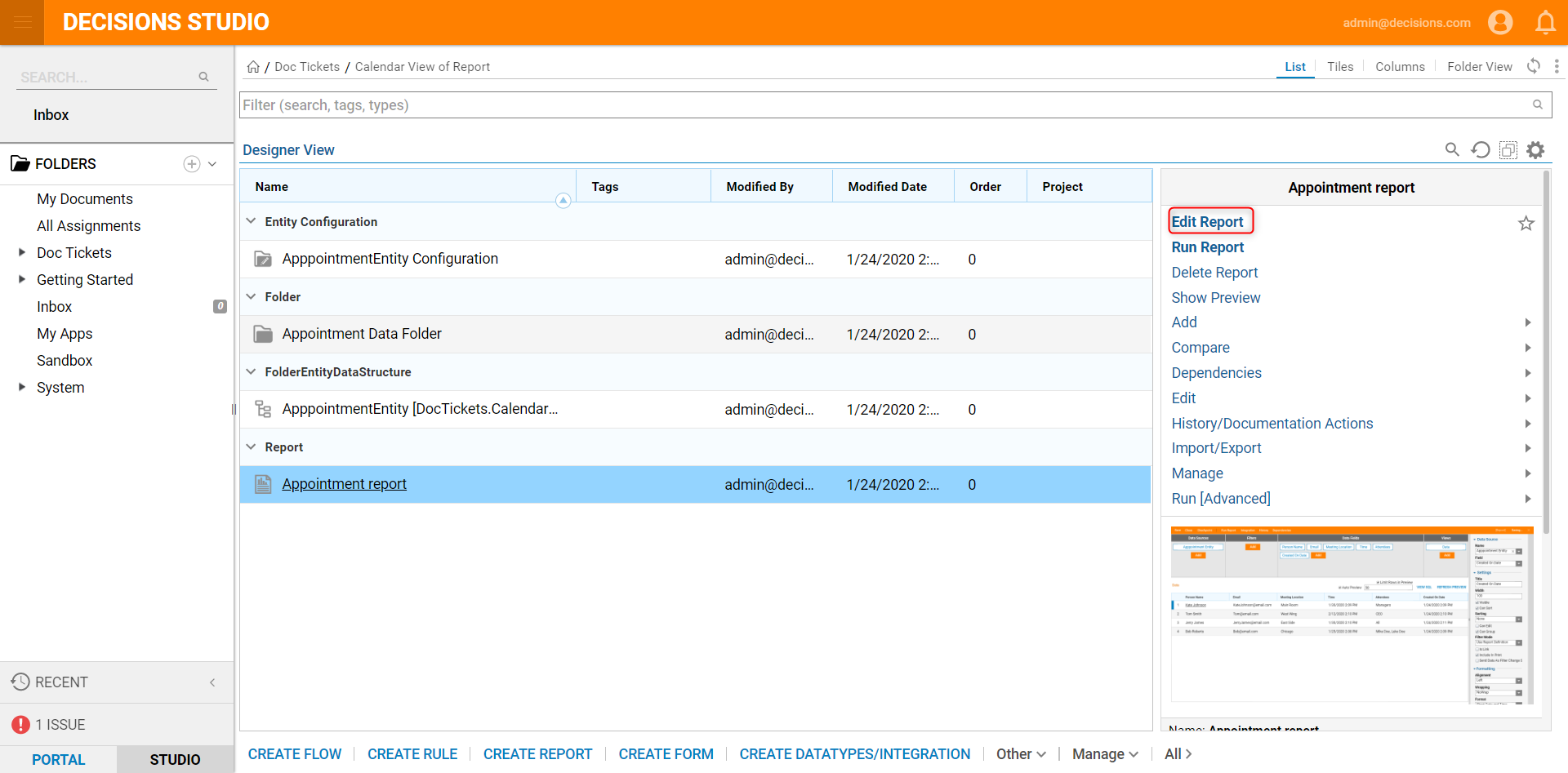Click the AppointmentEntity Configuration folder icon
1568x773 pixels.
[263, 259]
